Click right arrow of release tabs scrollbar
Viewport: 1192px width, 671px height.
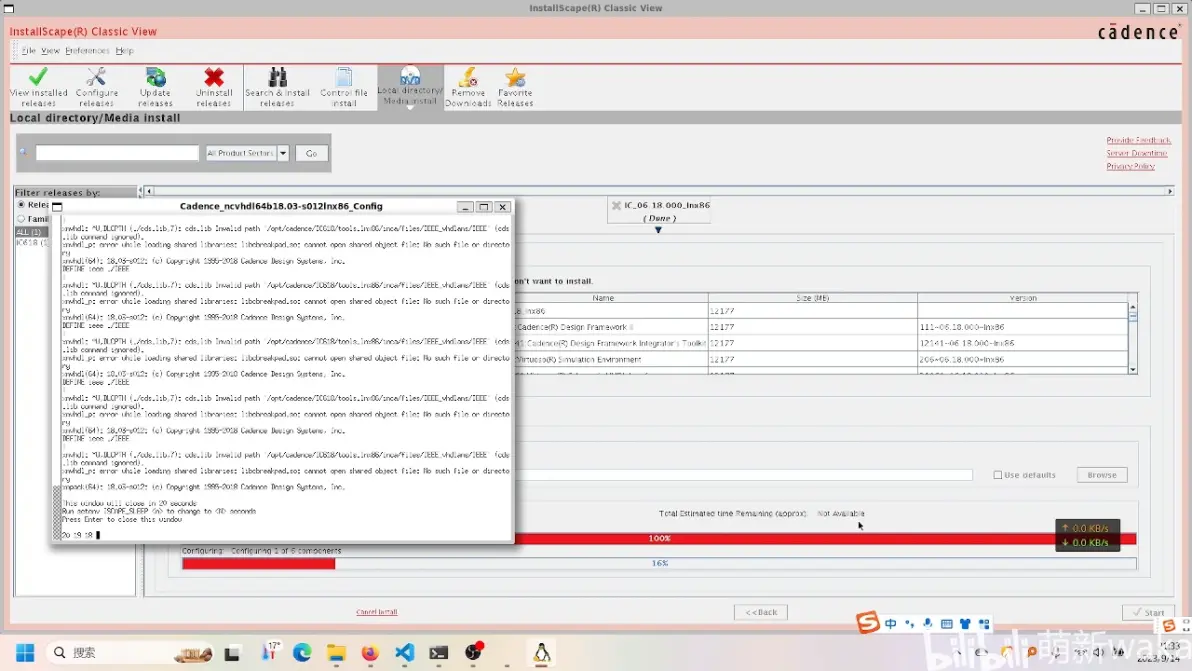pos(1170,191)
